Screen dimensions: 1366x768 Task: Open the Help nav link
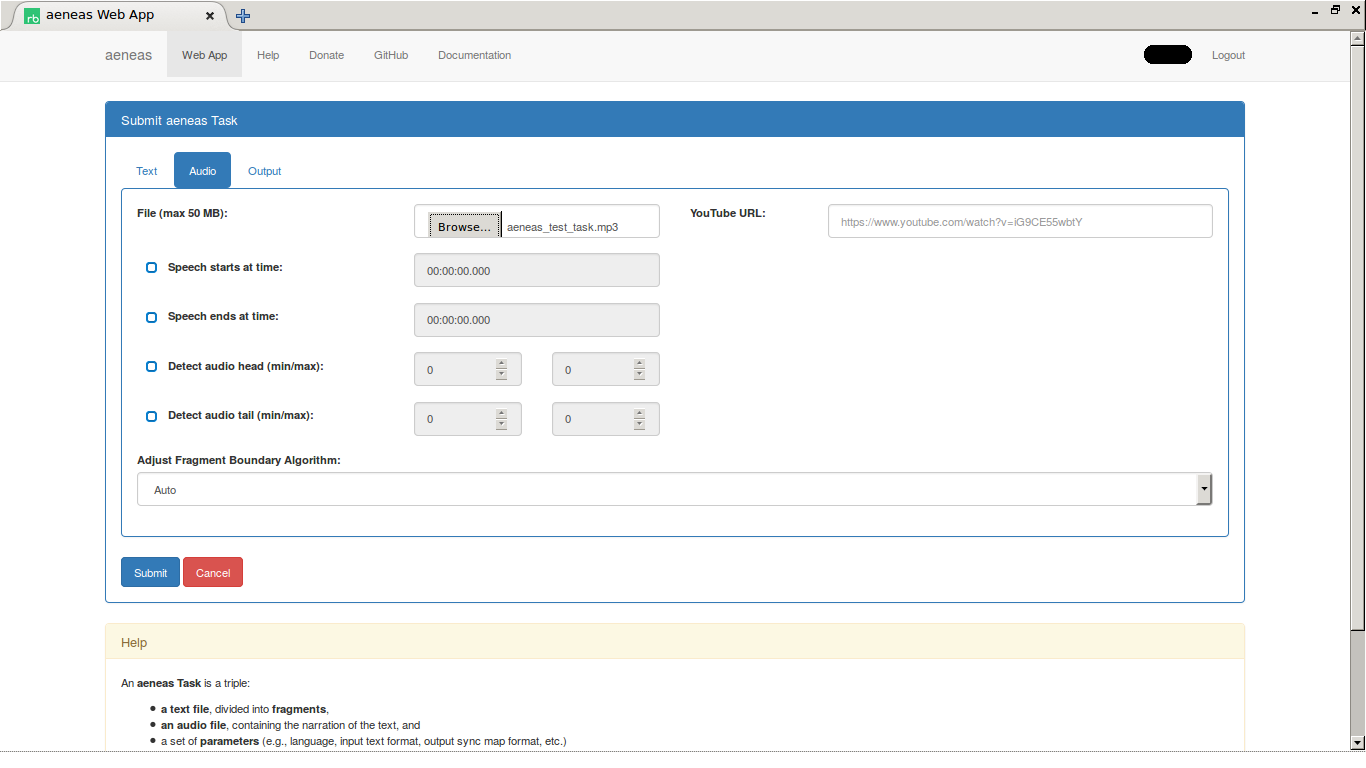(x=268, y=55)
